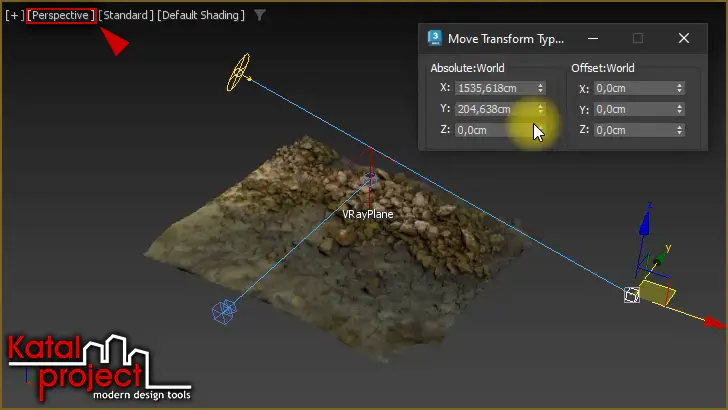
Task: Click the Absolute World Z value field
Action: 495,130
